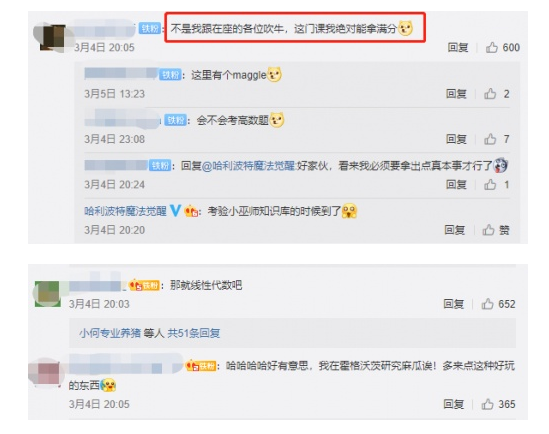Reply to the 线性代数 comment
The image size is (549, 434).
point(454,304)
